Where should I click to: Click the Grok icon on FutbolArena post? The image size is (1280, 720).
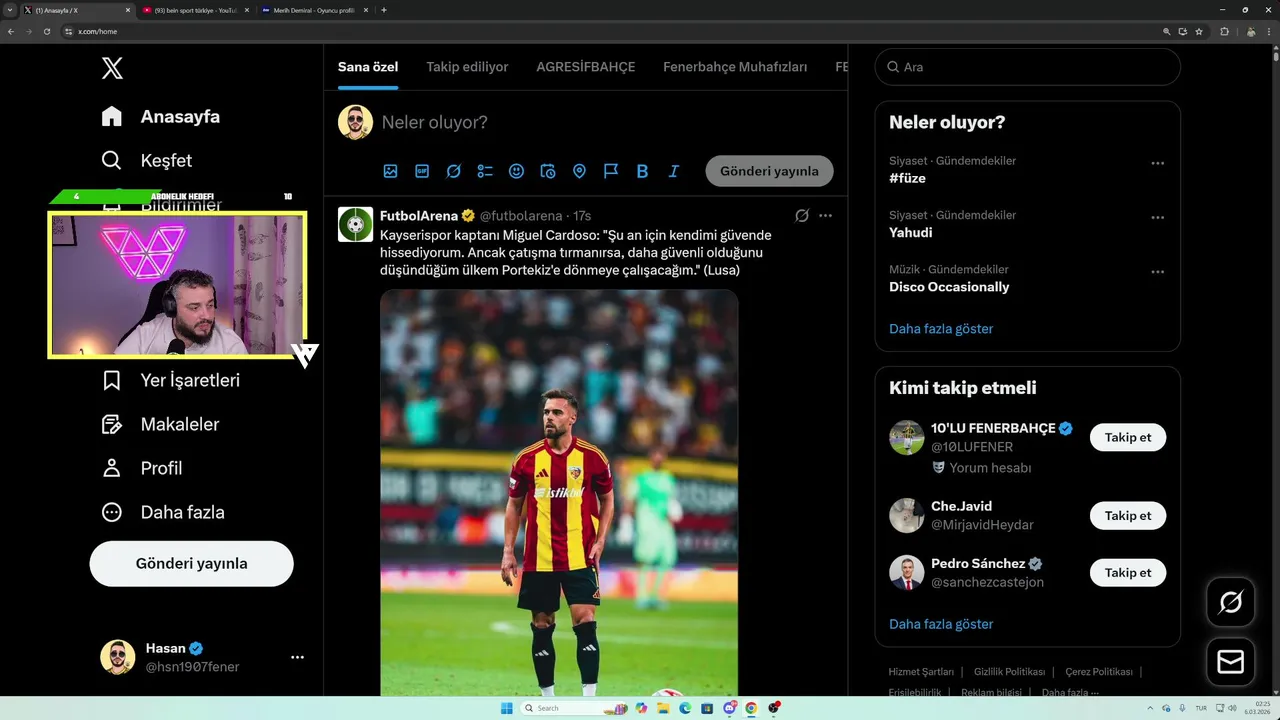point(802,215)
